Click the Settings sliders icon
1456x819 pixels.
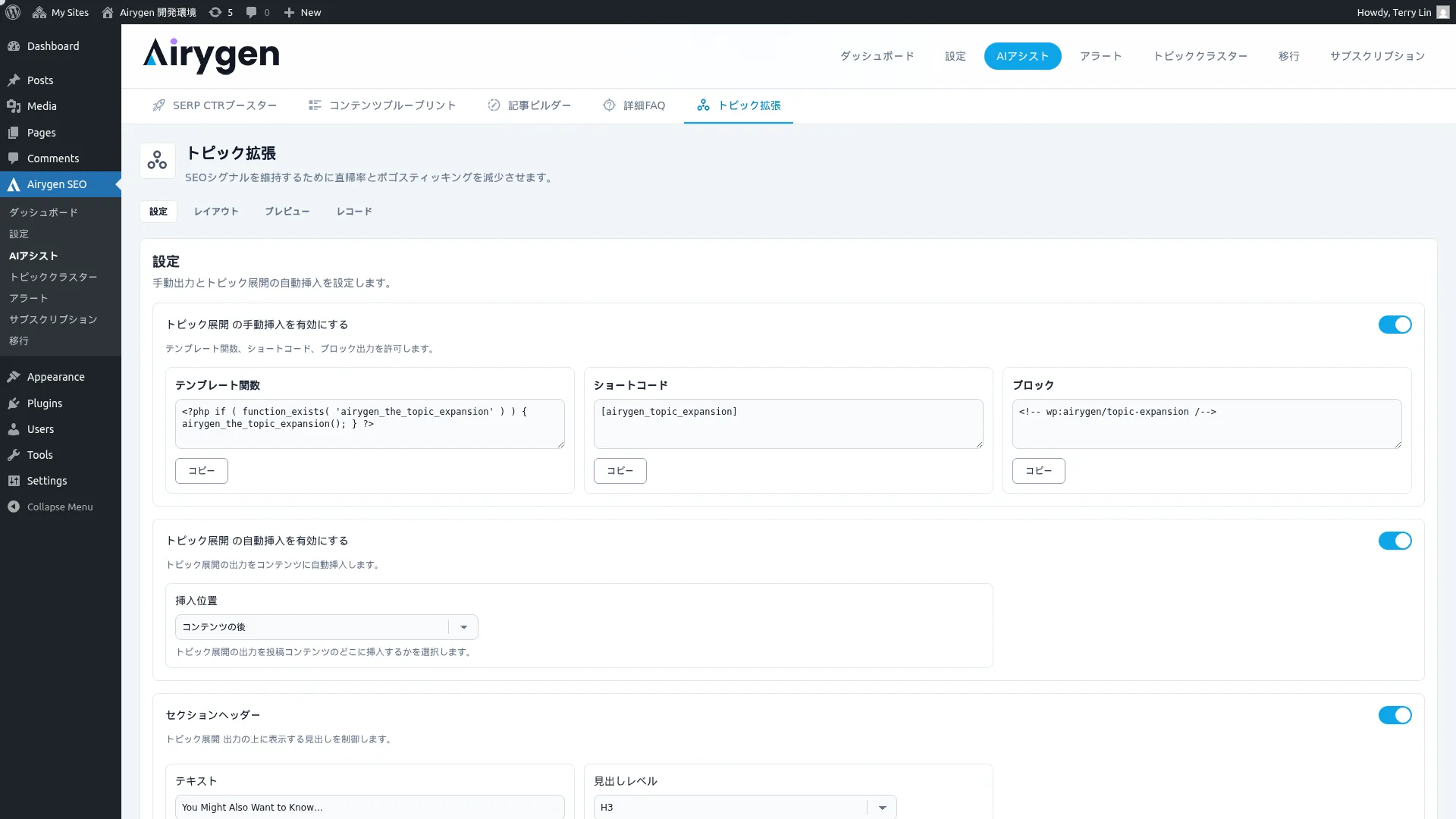[x=14, y=481]
